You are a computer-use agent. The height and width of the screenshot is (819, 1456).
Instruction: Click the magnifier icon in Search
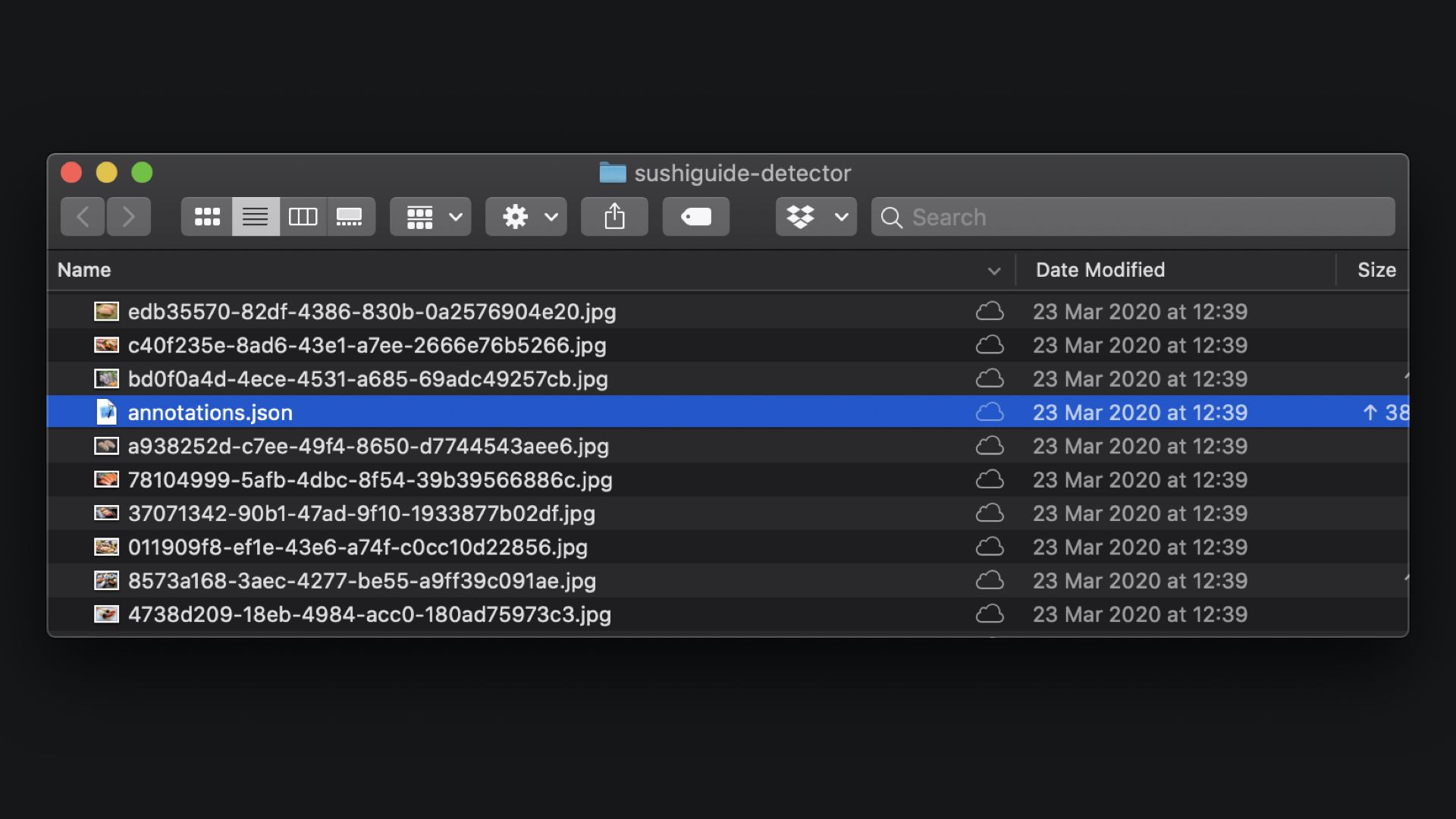[892, 218]
